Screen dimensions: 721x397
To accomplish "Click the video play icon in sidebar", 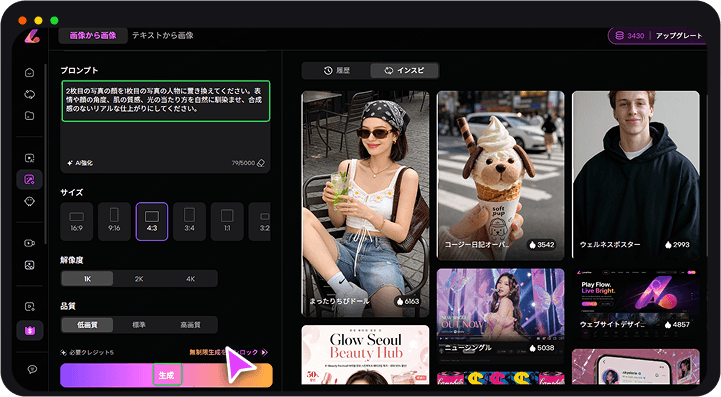I will (x=29, y=306).
